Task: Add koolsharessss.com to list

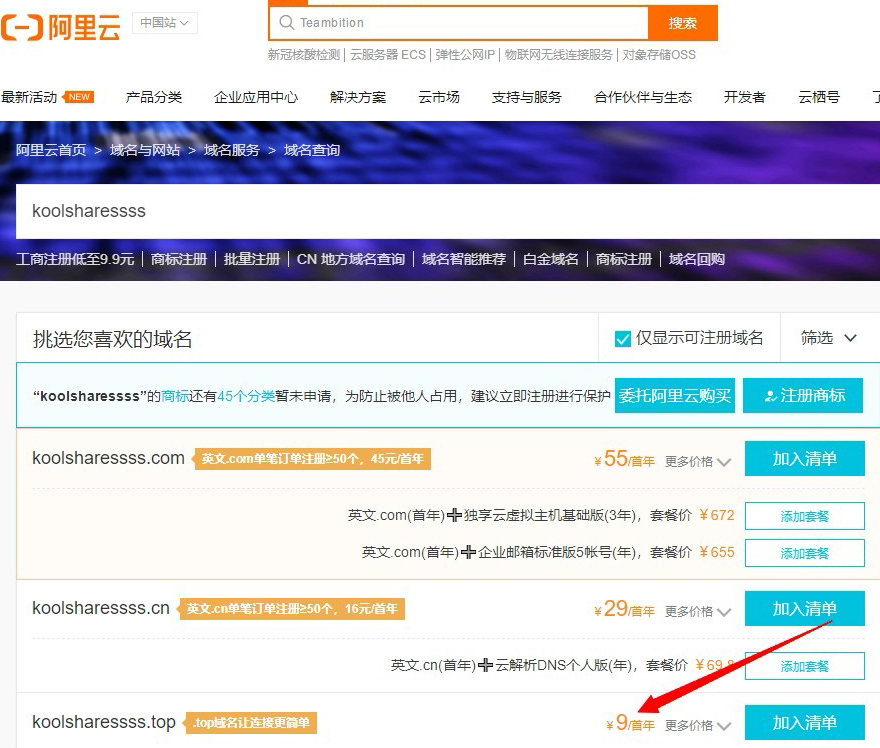Action: click(x=805, y=458)
